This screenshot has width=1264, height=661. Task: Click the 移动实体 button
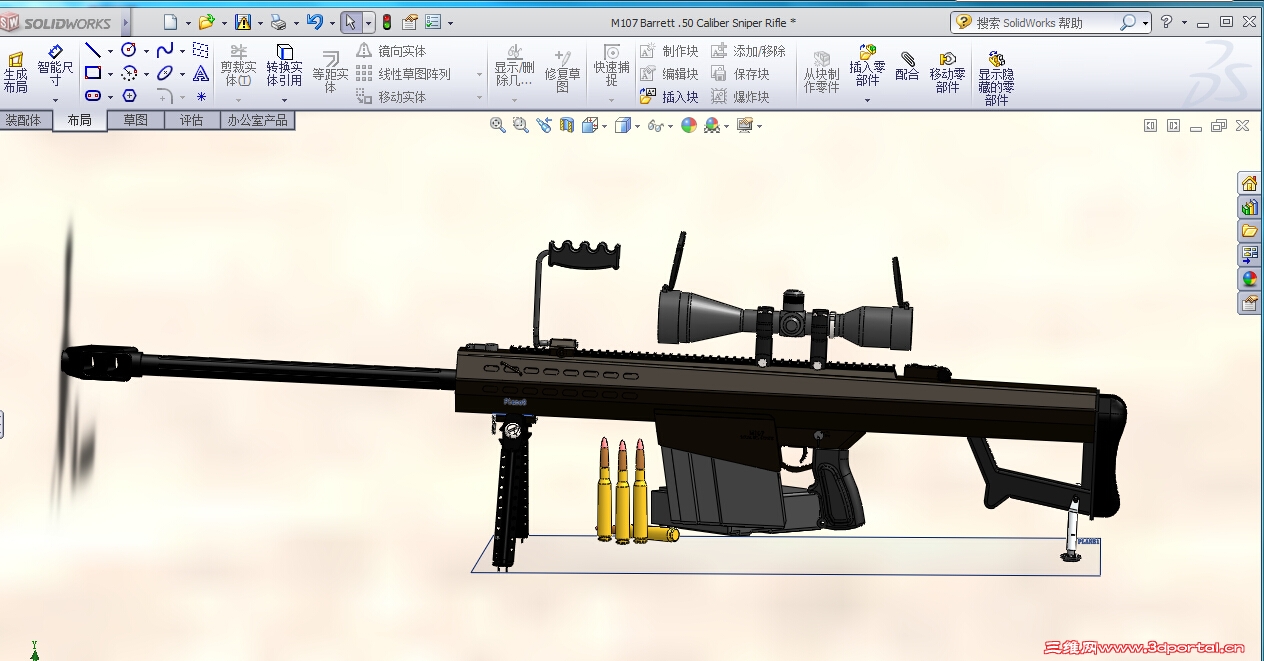391,96
